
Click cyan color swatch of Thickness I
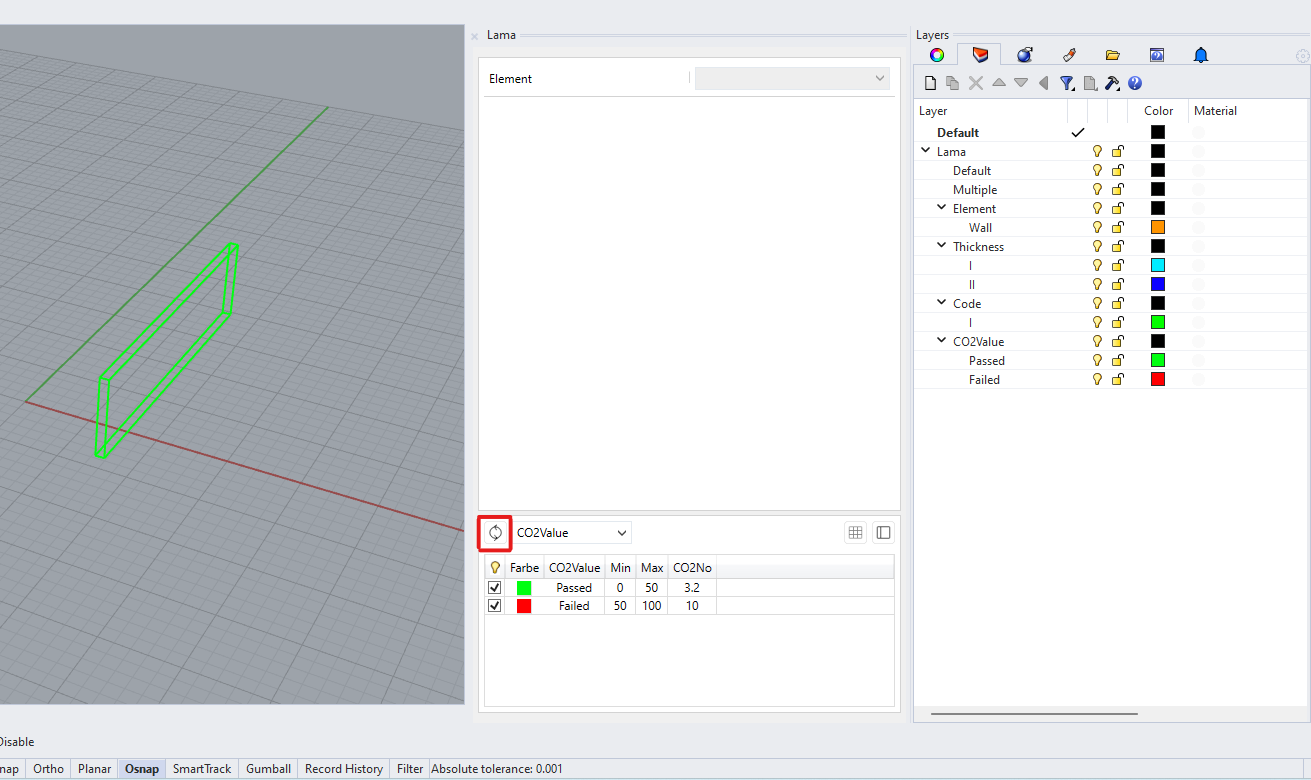1158,265
